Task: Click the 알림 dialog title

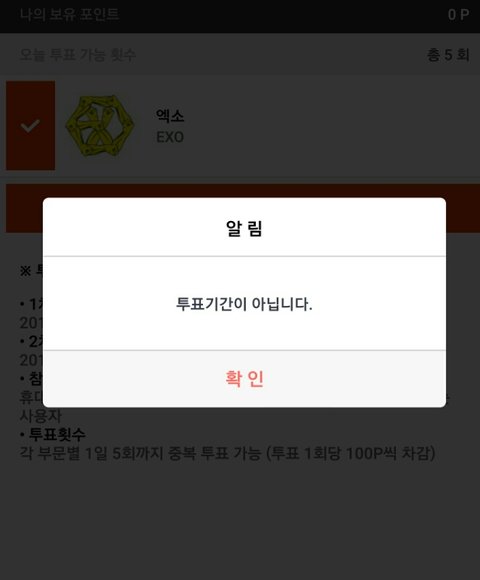Action: [244, 228]
